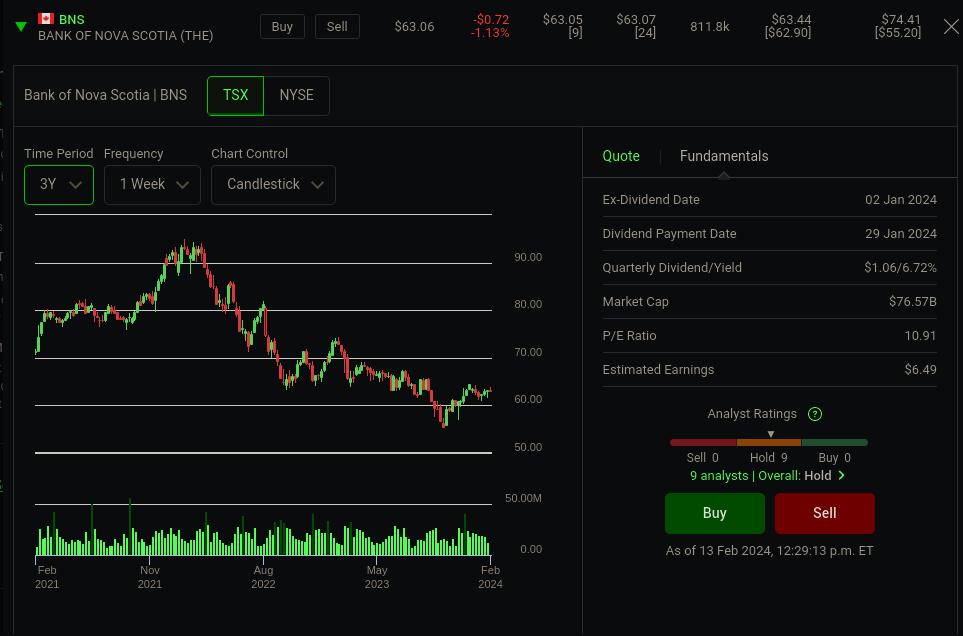
Task: Click Sell in the top quote bar
Action: click(337, 26)
